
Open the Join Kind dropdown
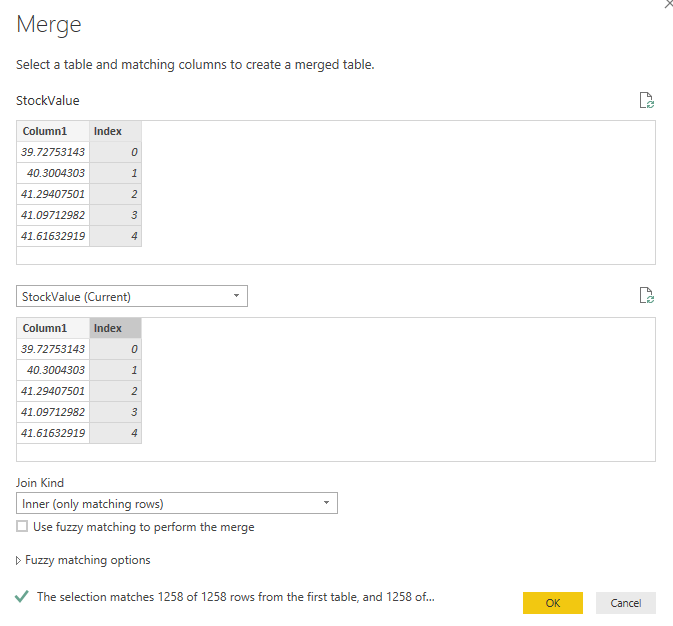click(x=177, y=503)
